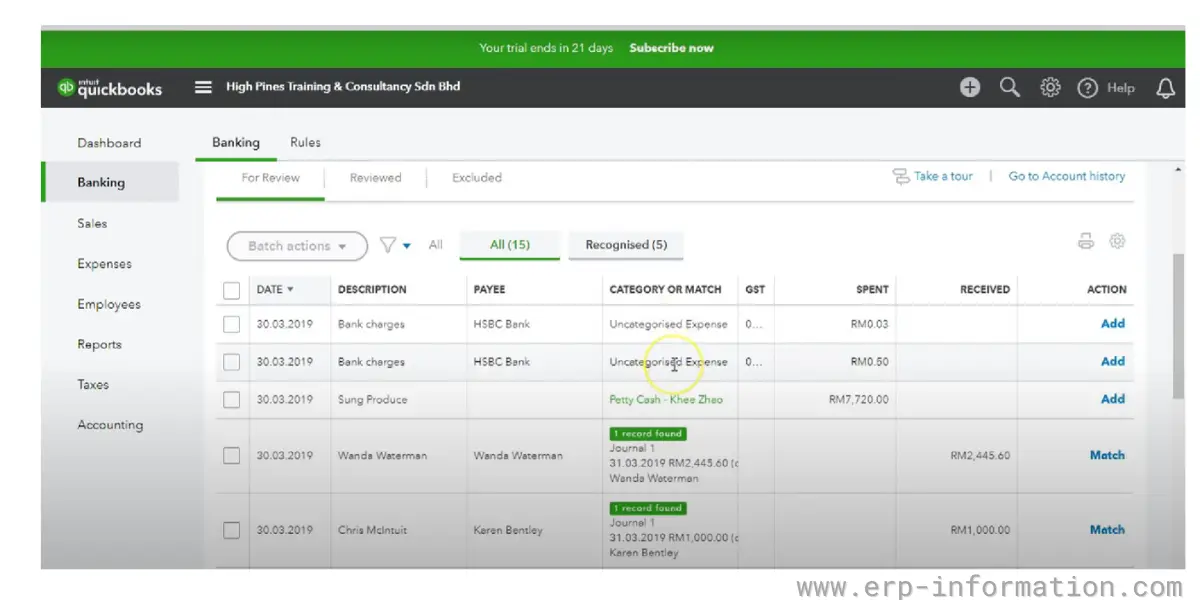Open the hamburger navigation menu
The image size is (1200, 600).
[203, 87]
